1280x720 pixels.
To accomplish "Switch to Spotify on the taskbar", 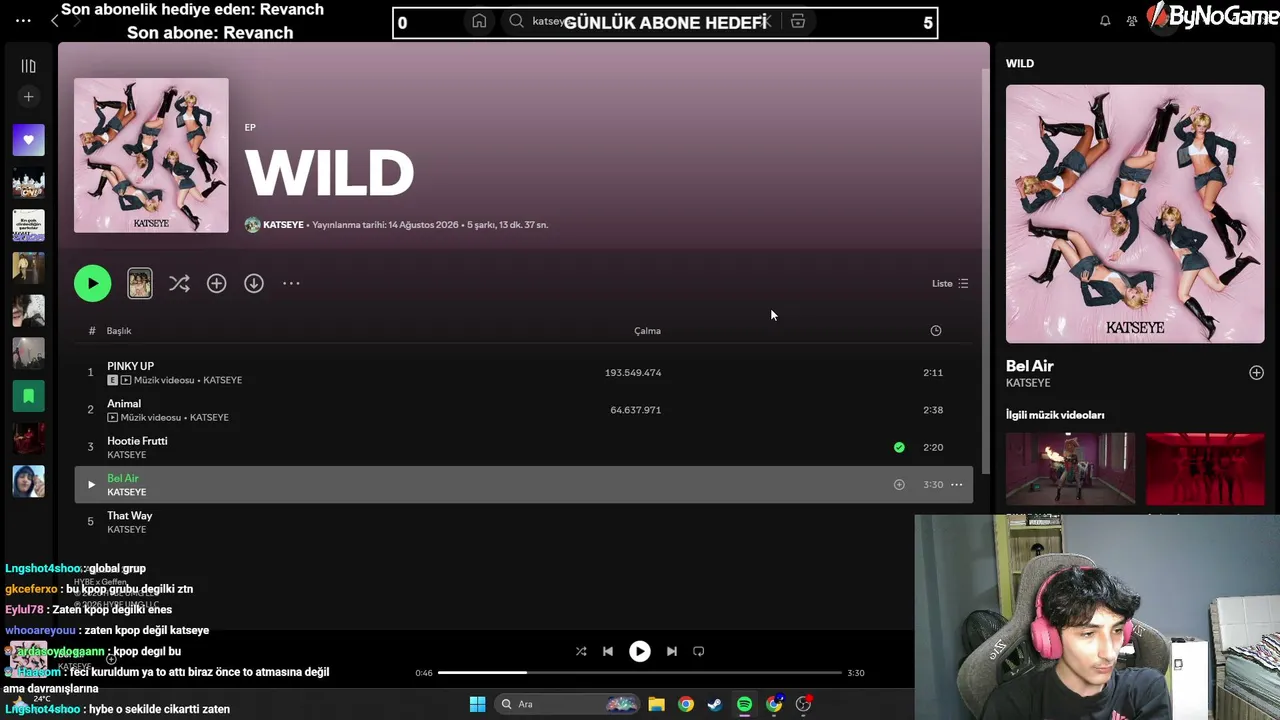I will (x=744, y=704).
